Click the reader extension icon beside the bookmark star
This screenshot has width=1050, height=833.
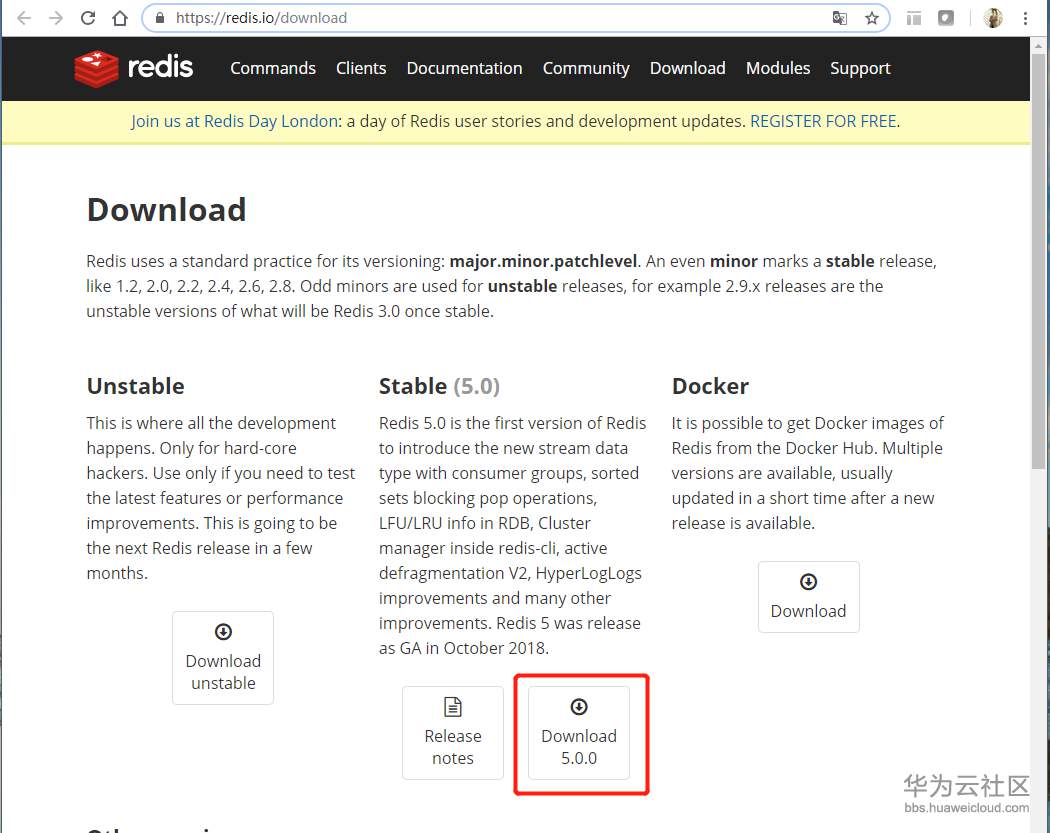click(x=913, y=18)
